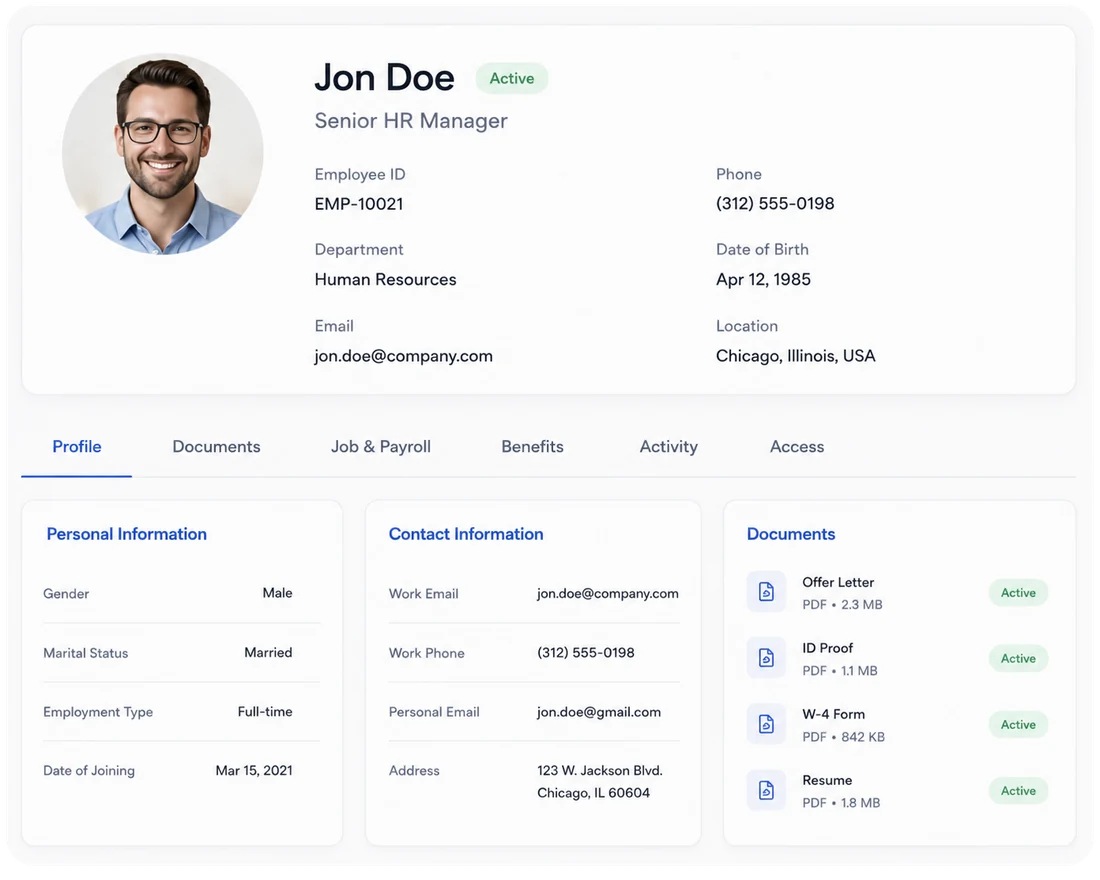Click the Offer Letter file name

pos(838,582)
